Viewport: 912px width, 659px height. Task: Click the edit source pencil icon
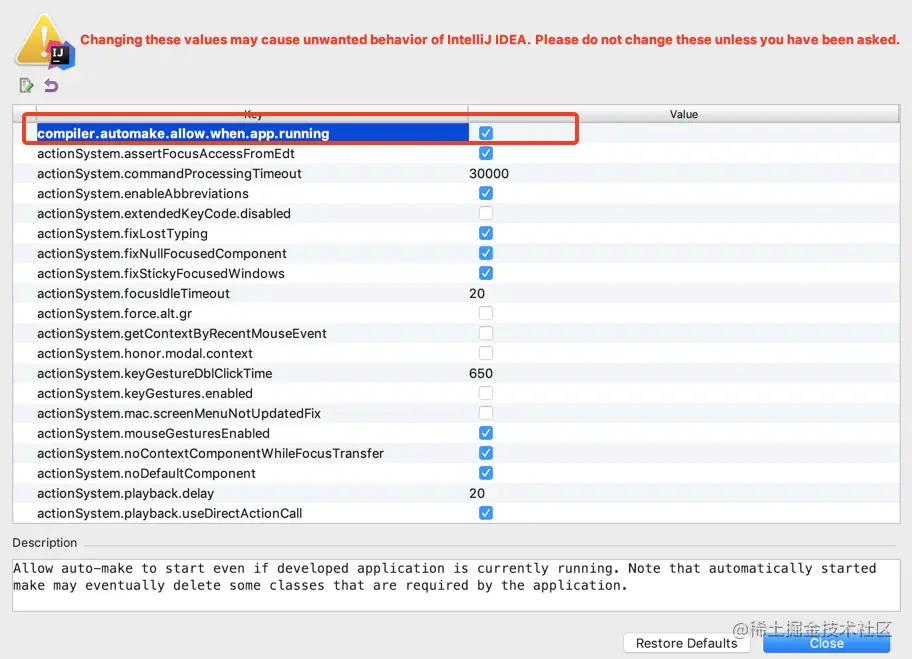tap(26, 86)
